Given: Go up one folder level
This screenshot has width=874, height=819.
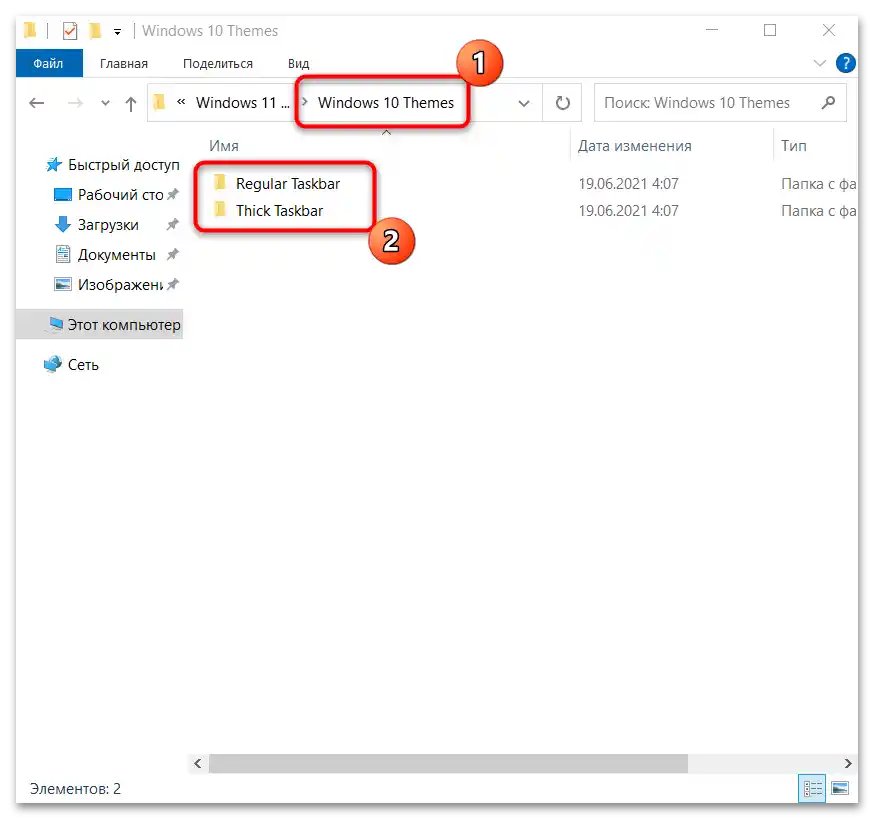Looking at the screenshot, I should click(130, 104).
